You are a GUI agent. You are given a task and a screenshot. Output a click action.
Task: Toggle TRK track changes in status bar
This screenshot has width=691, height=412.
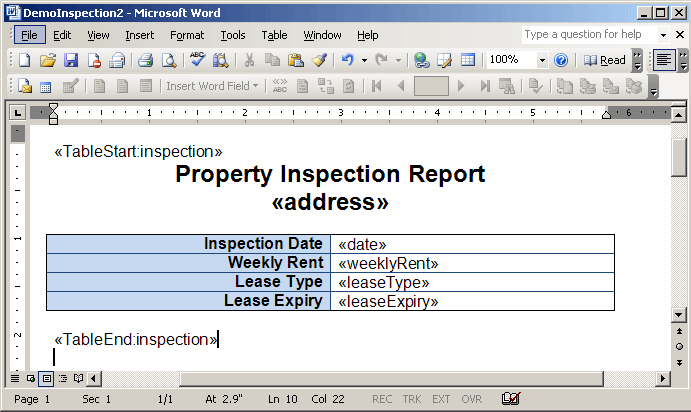412,399
